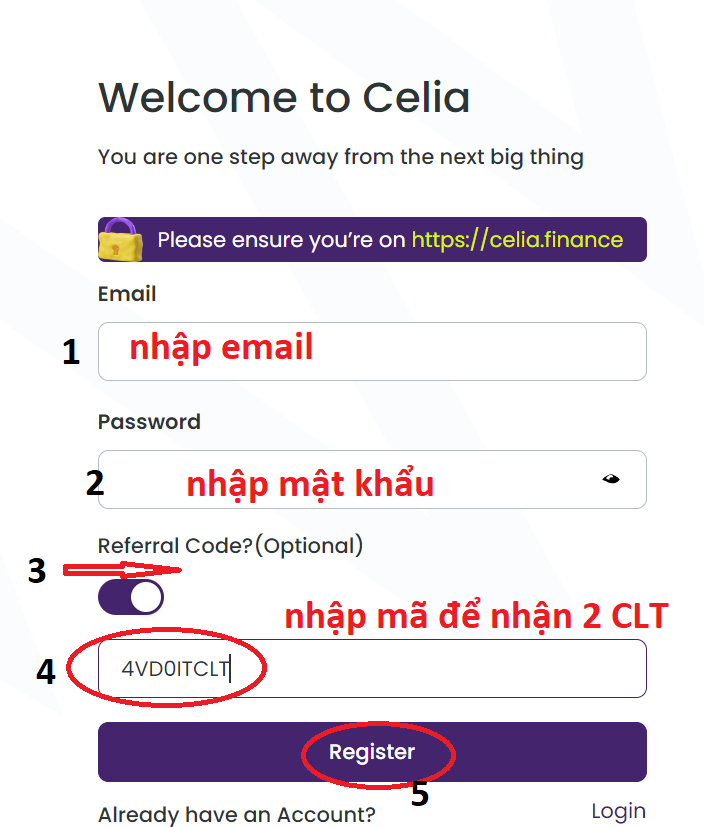Image resolution: width=704 pixels, height=827 pixels.
Task: Click the step number 5 below Register
Action: pos(420,793)
